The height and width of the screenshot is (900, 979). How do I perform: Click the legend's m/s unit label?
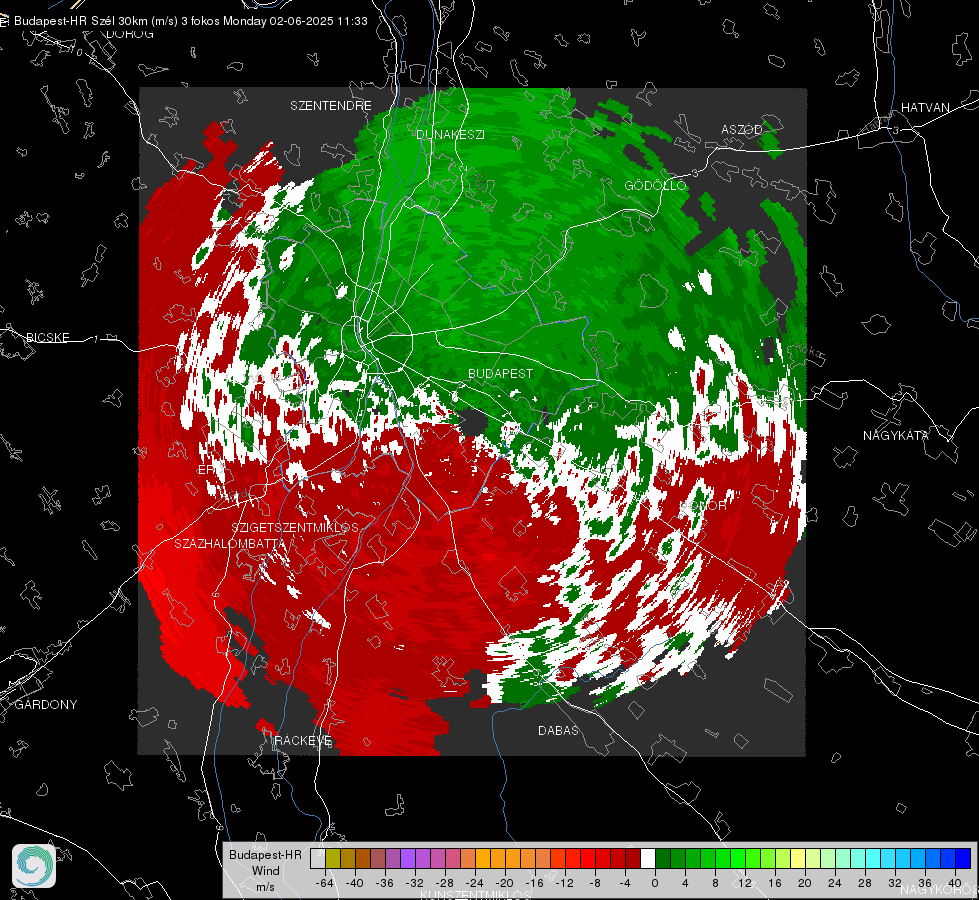point(265,887)
